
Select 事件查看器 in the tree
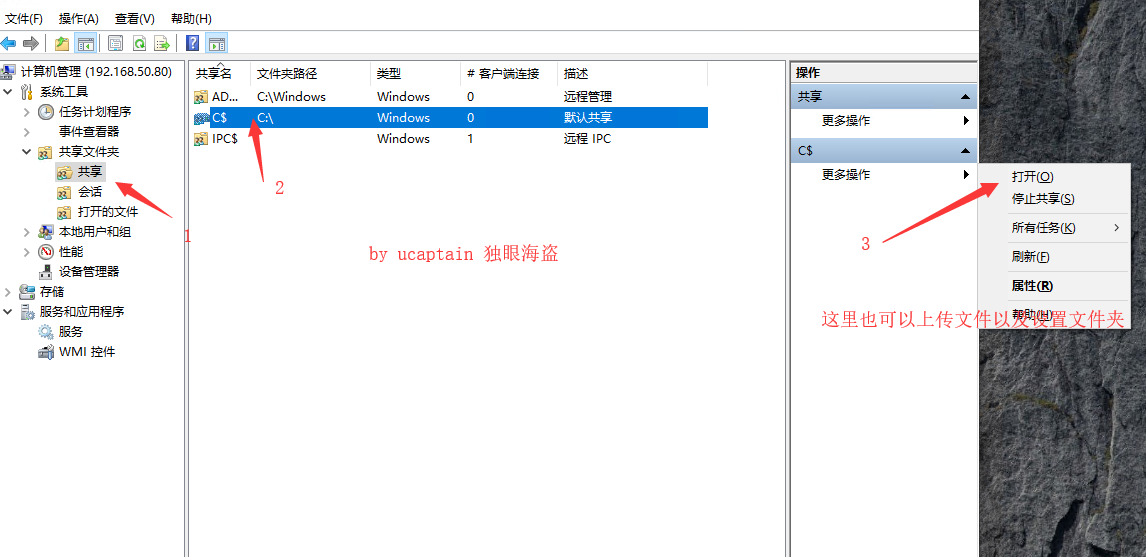click(x=89, y=132)
